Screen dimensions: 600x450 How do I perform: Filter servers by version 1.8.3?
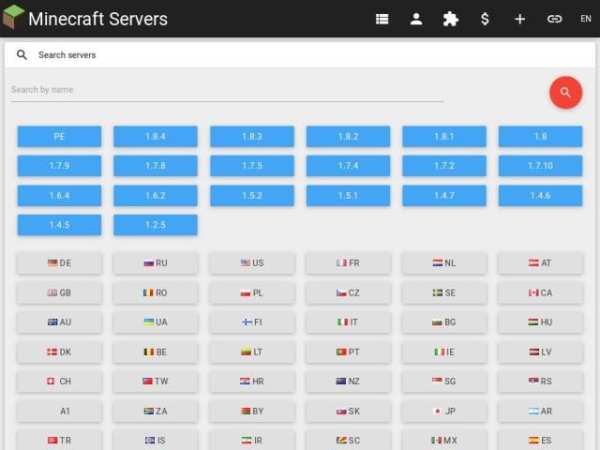(252, 136)
